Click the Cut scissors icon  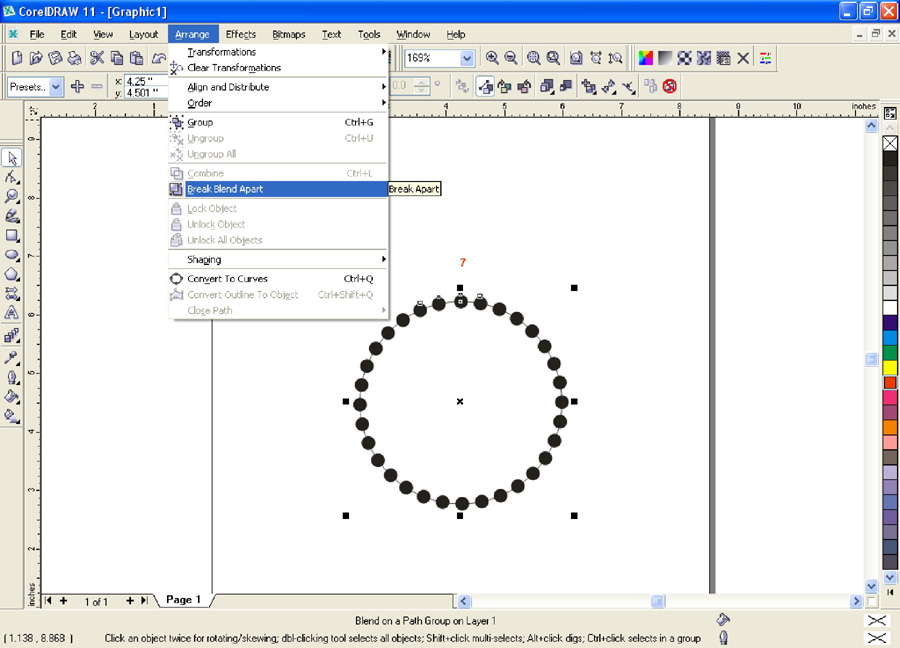click(x=97, y=59)
